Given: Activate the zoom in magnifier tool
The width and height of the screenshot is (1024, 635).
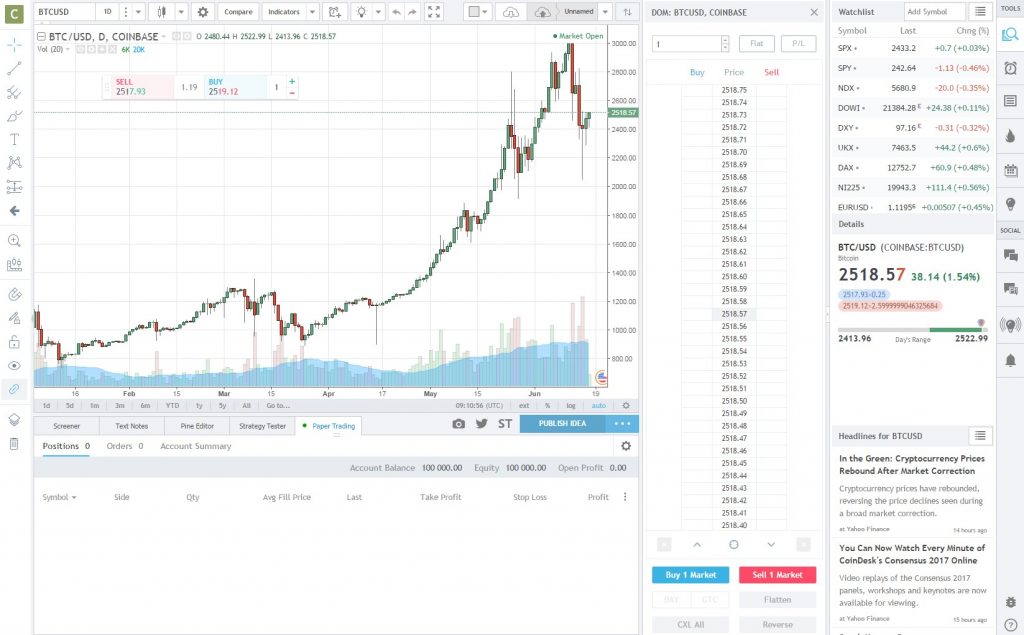Looking at the screenshot, I should pos(14,240).
